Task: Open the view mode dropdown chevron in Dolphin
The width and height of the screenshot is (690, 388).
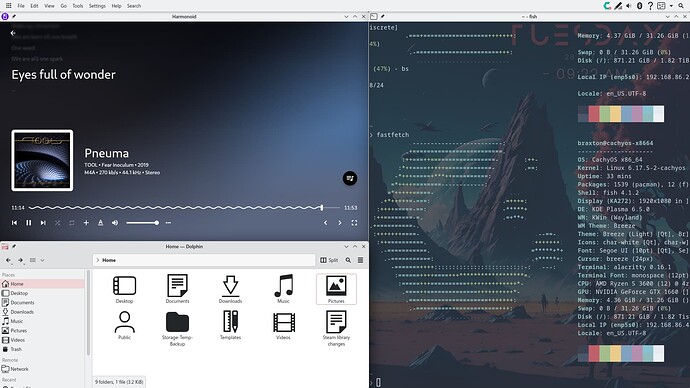Action: (x=42, y=260)
